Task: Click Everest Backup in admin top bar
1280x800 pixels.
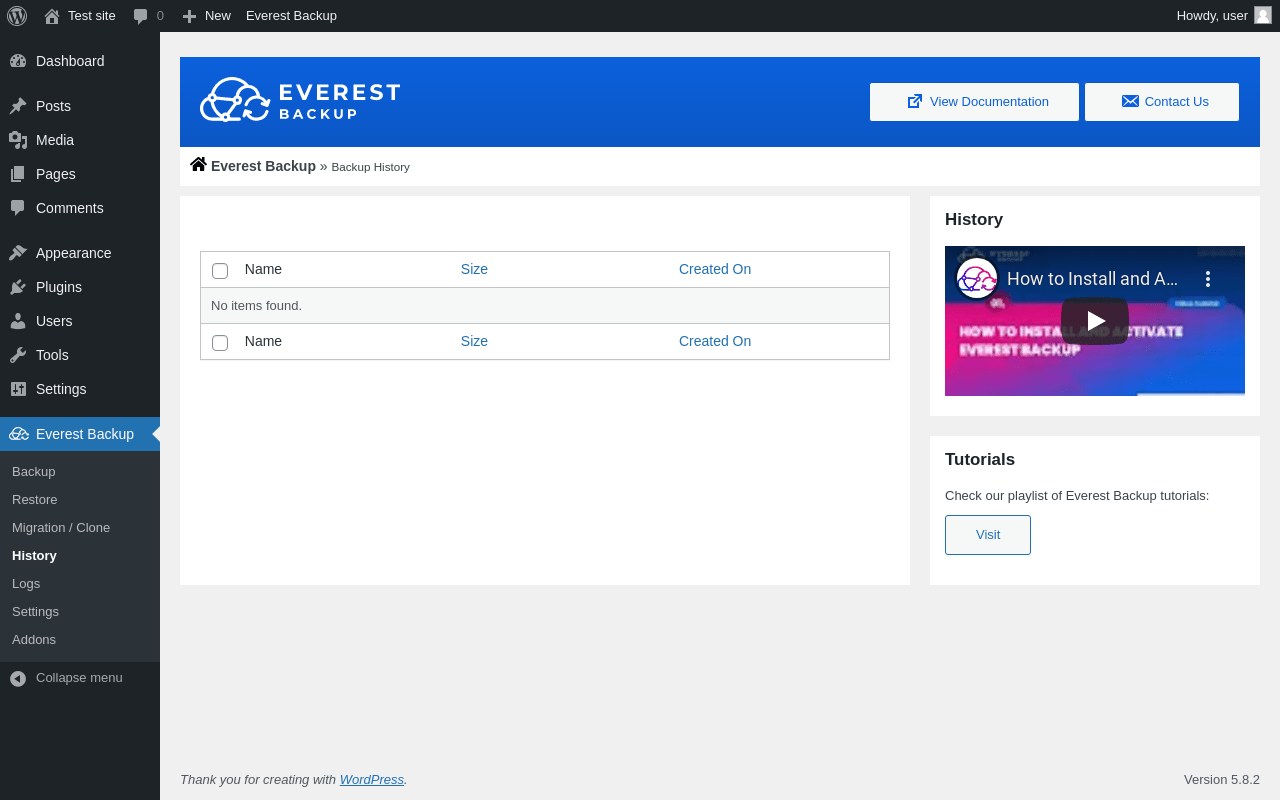Action: coord(291,16)
